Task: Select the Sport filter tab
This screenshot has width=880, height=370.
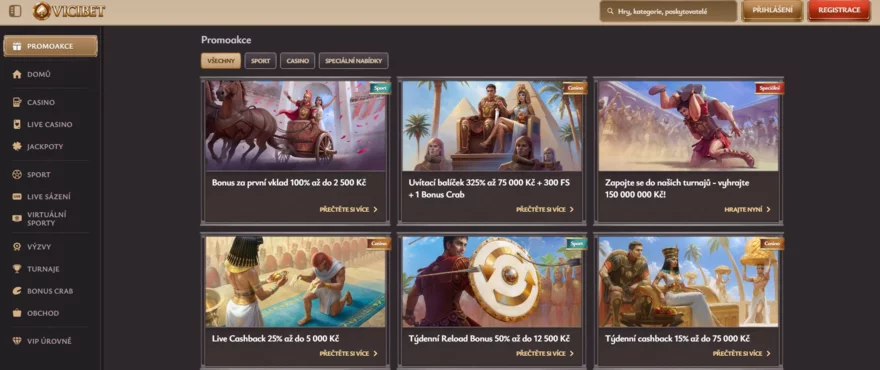Action: pos(260,61)
